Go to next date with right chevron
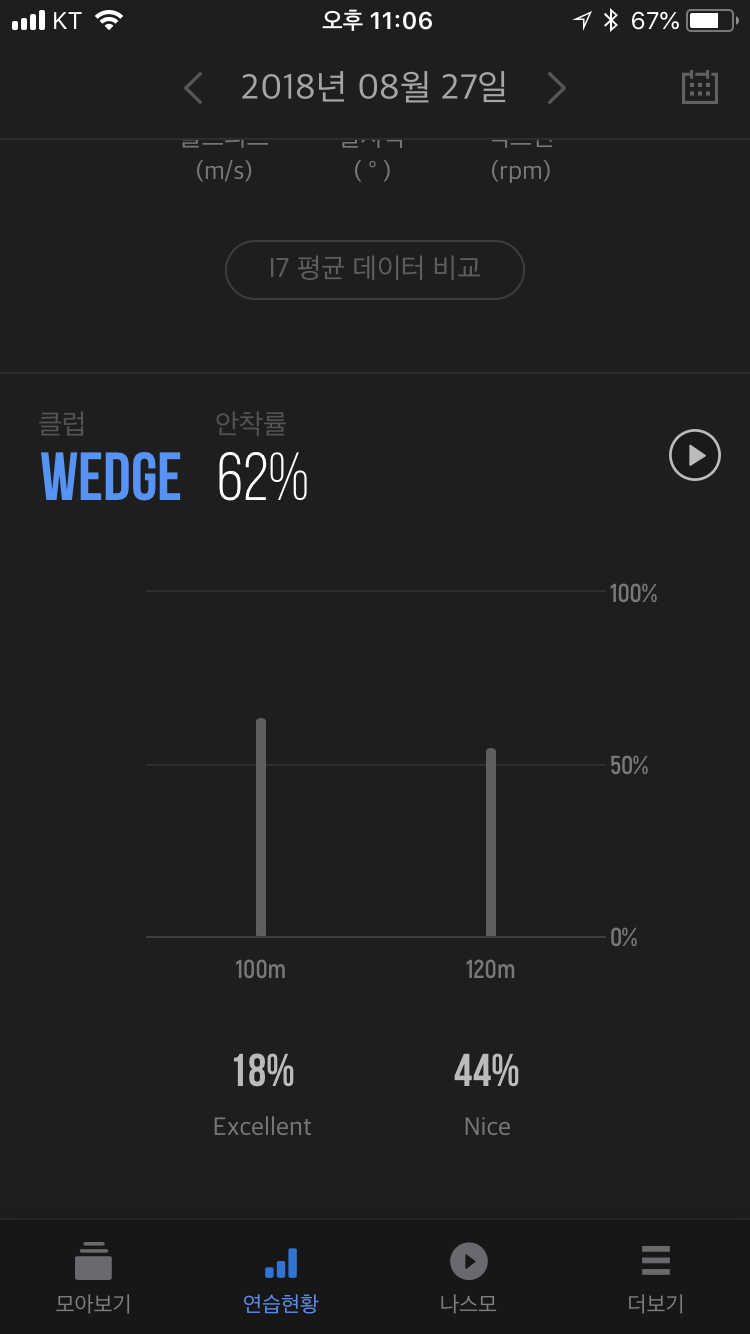 click(557, 89)
